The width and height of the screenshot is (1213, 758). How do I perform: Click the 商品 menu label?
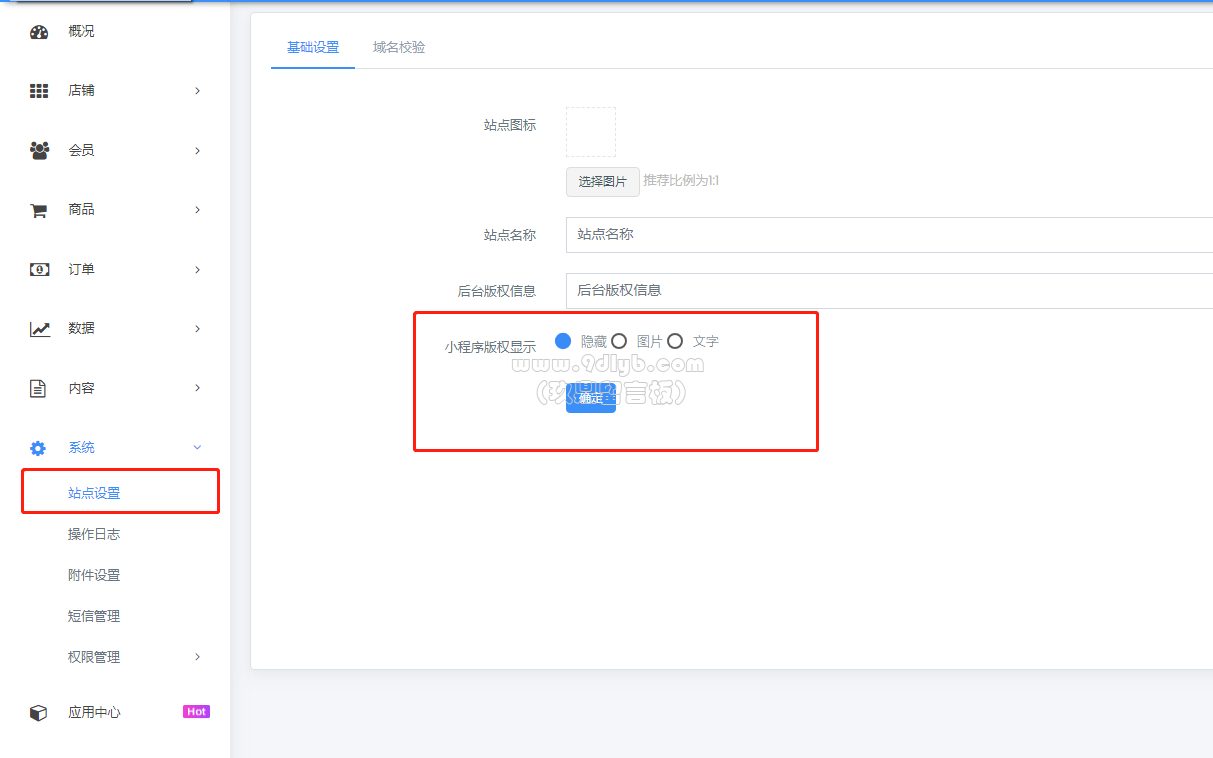tap(81, 210)
